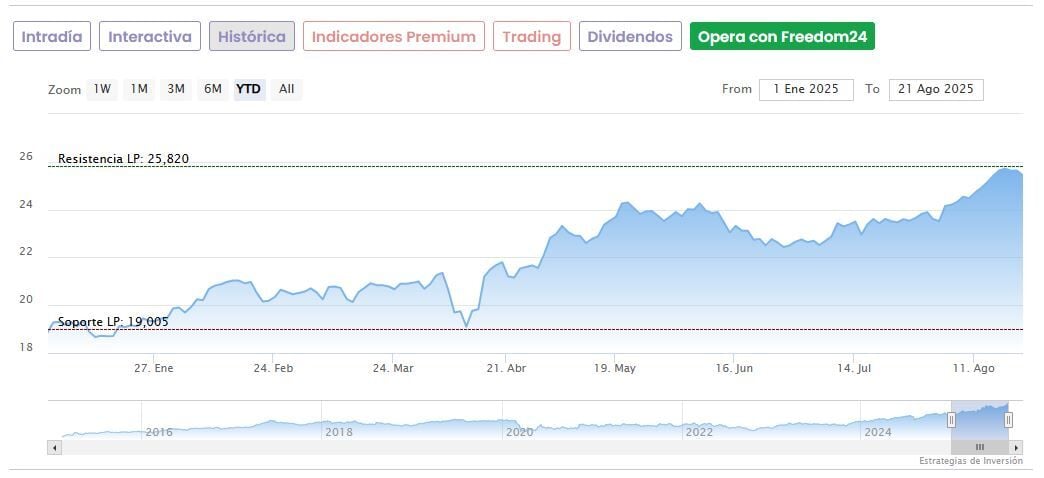Click the navigator scroll right arrow
This screenshot has height=478, width=1044.
[x=1016, y=448]
